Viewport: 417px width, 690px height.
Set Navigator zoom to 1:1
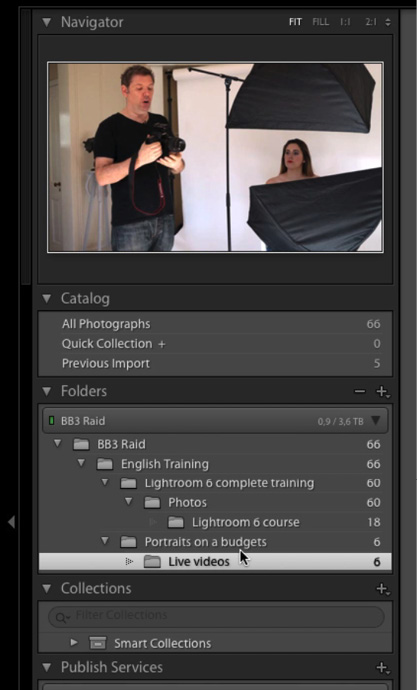(x=345, y=22)
